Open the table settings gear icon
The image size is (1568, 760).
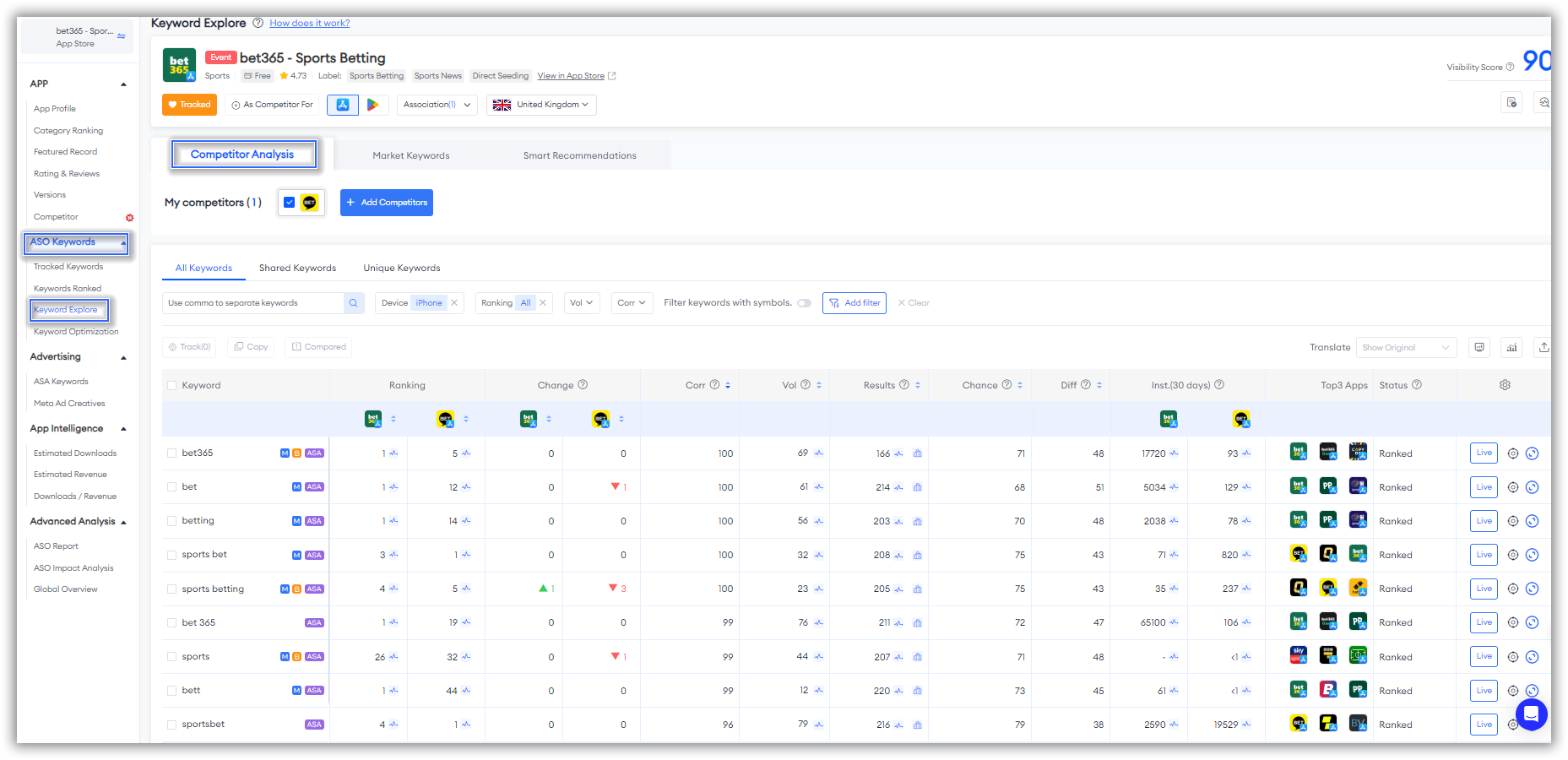1505,385
